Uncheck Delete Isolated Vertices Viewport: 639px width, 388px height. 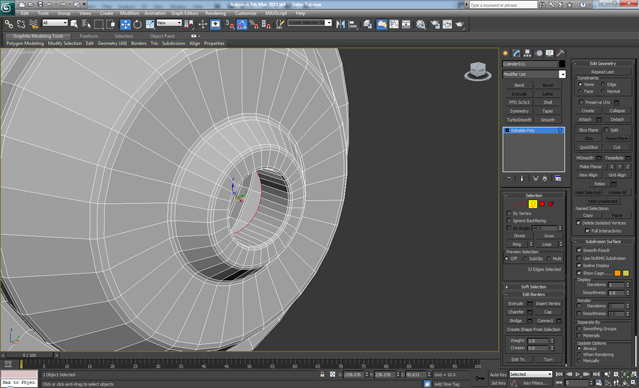[x=578, y=223]
